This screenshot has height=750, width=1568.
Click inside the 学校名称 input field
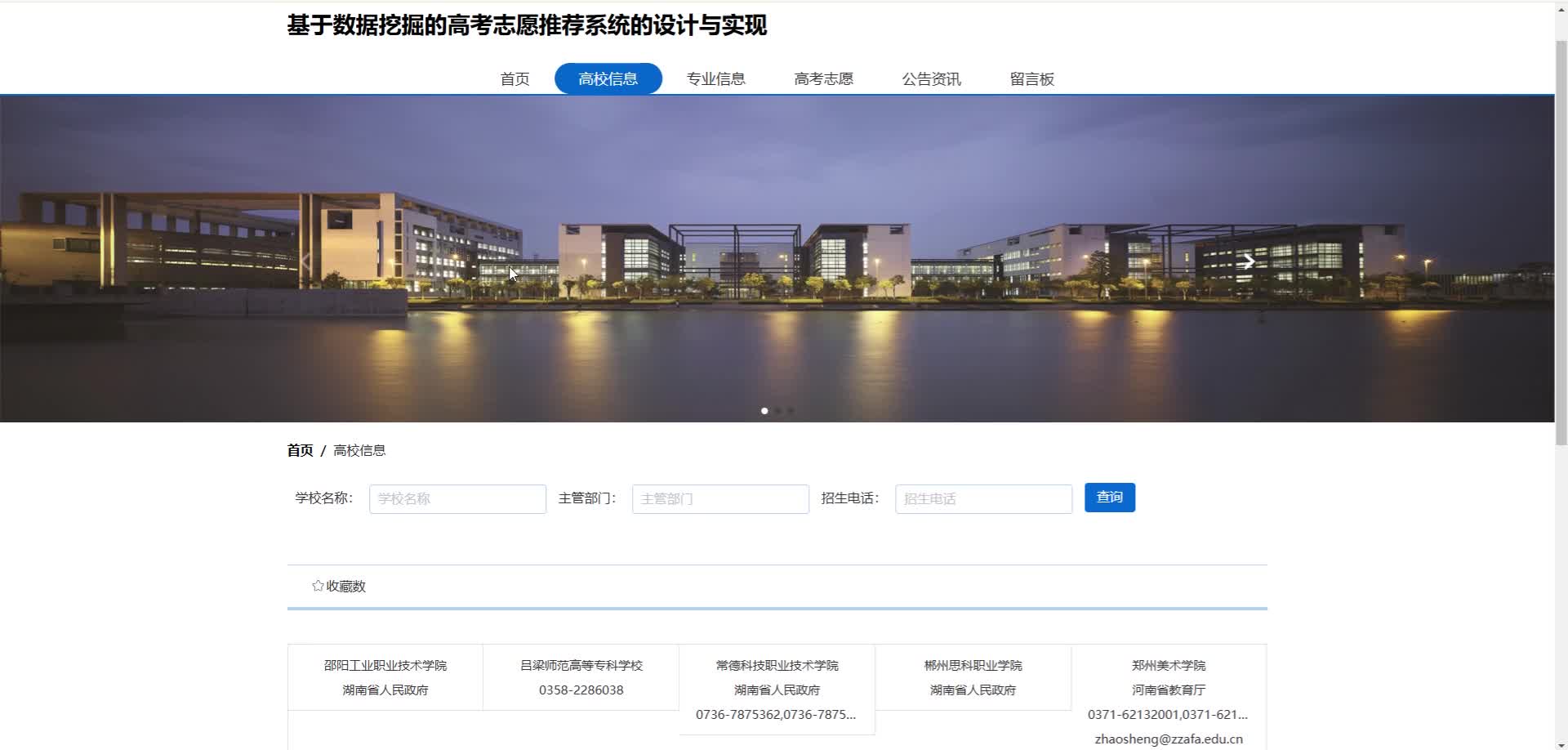click(x=457, y=498)
